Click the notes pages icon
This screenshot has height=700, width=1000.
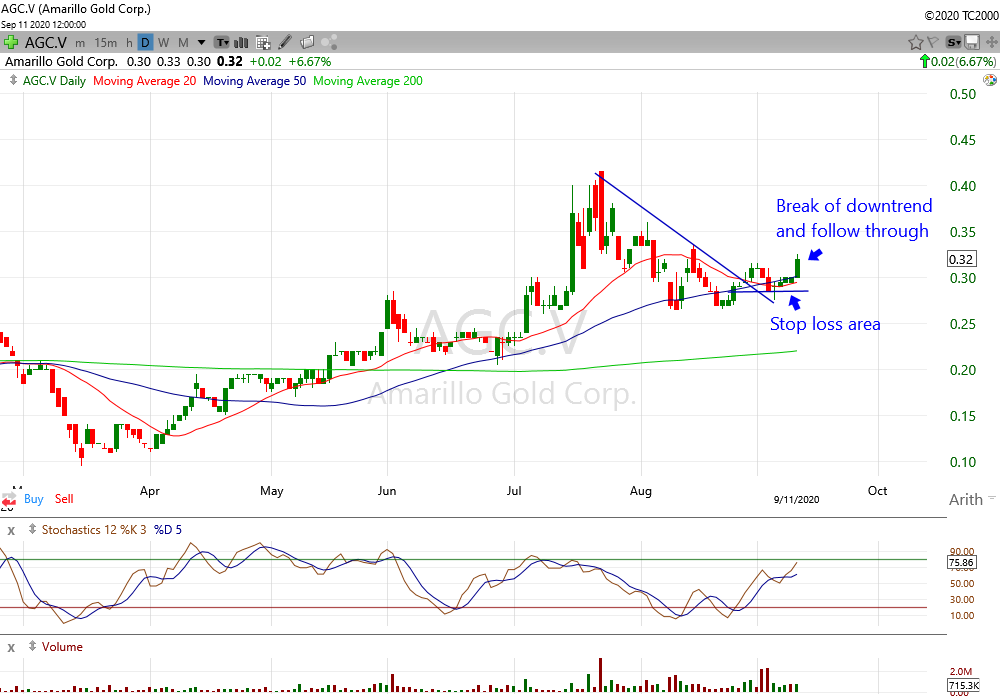307,43
